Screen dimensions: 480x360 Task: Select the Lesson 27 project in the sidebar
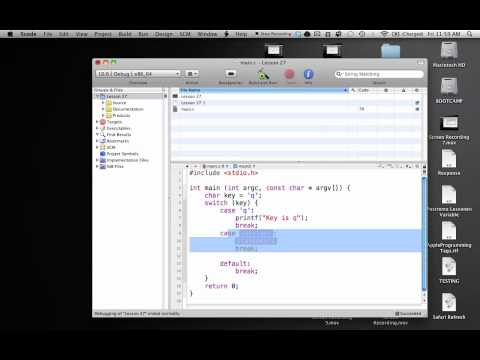[x=116, y=96]
